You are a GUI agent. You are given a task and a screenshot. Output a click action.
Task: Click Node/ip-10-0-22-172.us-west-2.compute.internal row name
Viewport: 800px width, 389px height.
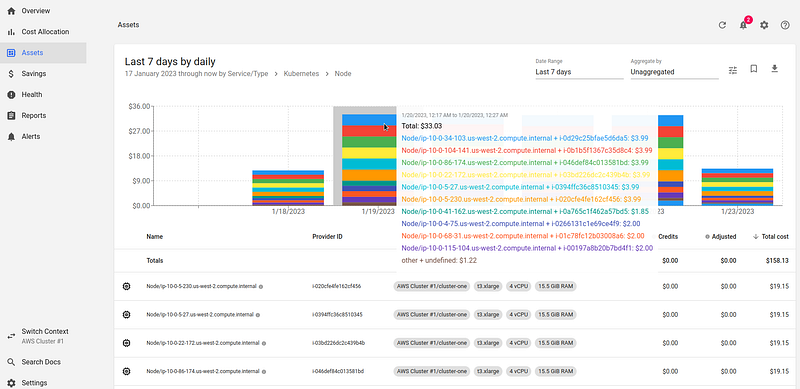[x=203, y=343]
